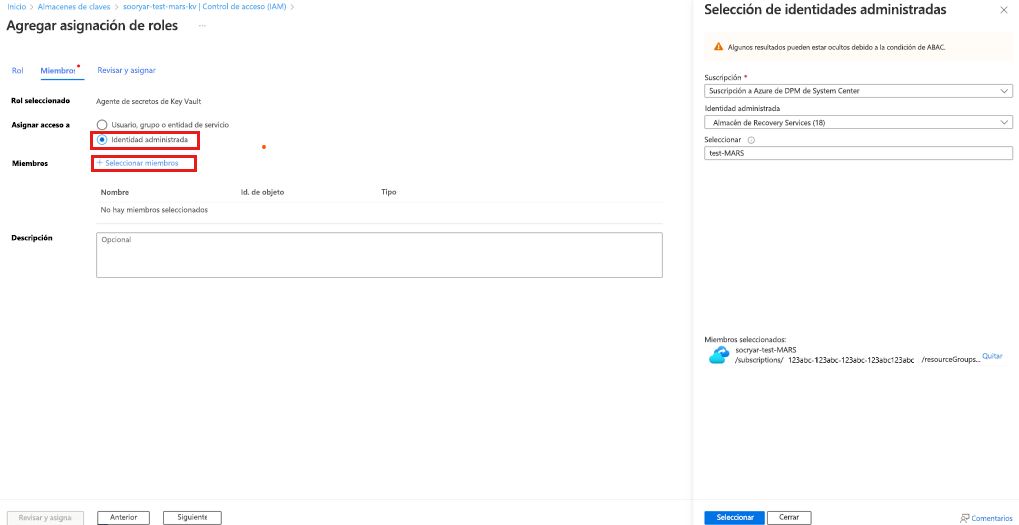Select Usuario, grupo o entidad de servicio option
This screenshot has width=1019, height=525.
(x=101, y=124)
